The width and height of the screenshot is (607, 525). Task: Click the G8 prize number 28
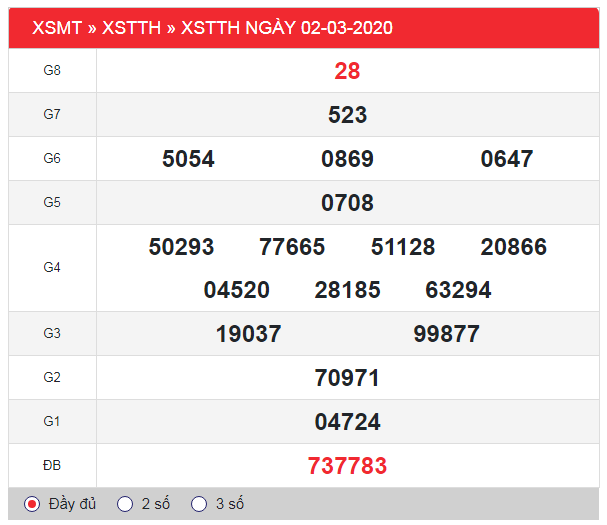click(x=347, y=71)
